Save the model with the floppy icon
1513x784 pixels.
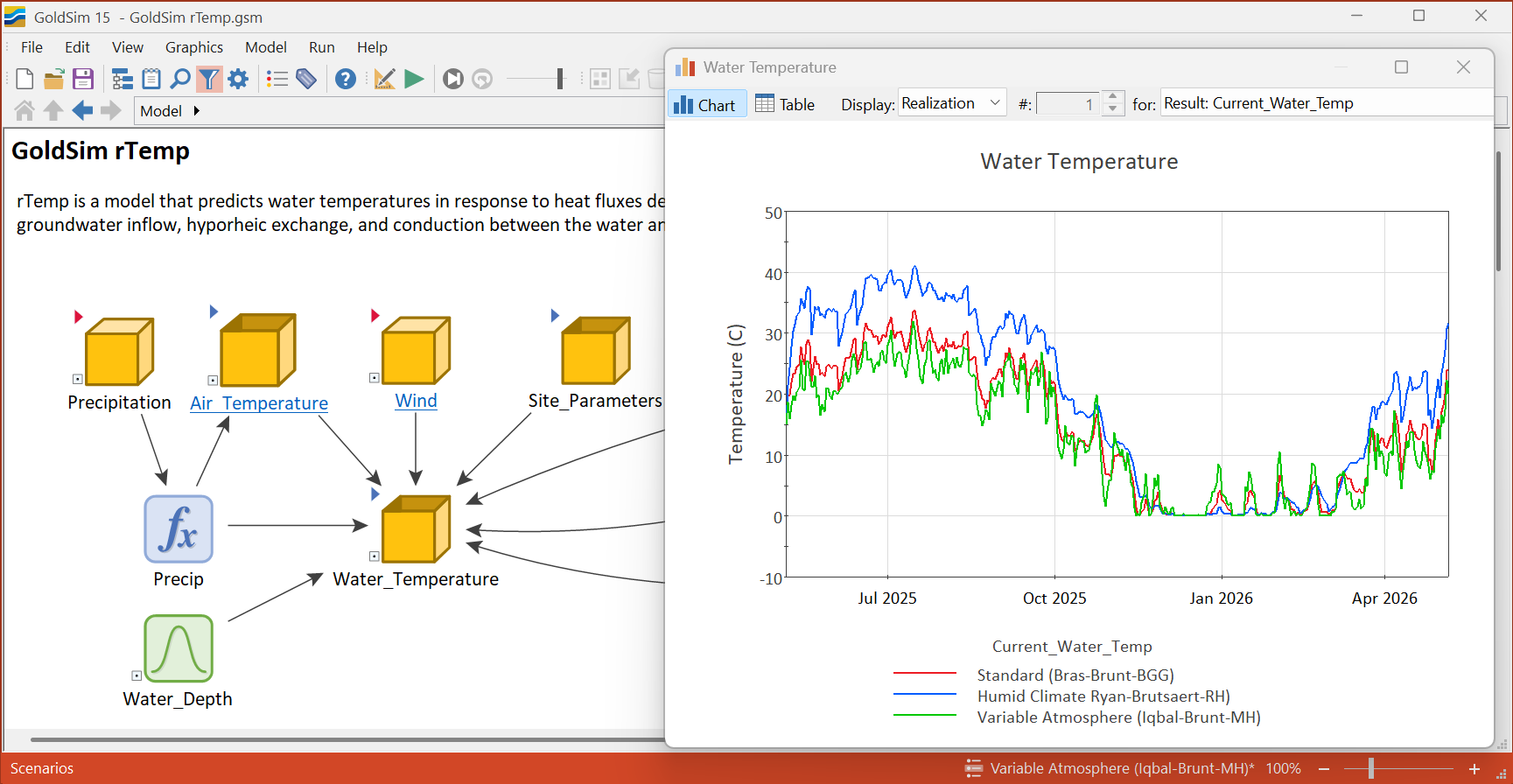83,79
